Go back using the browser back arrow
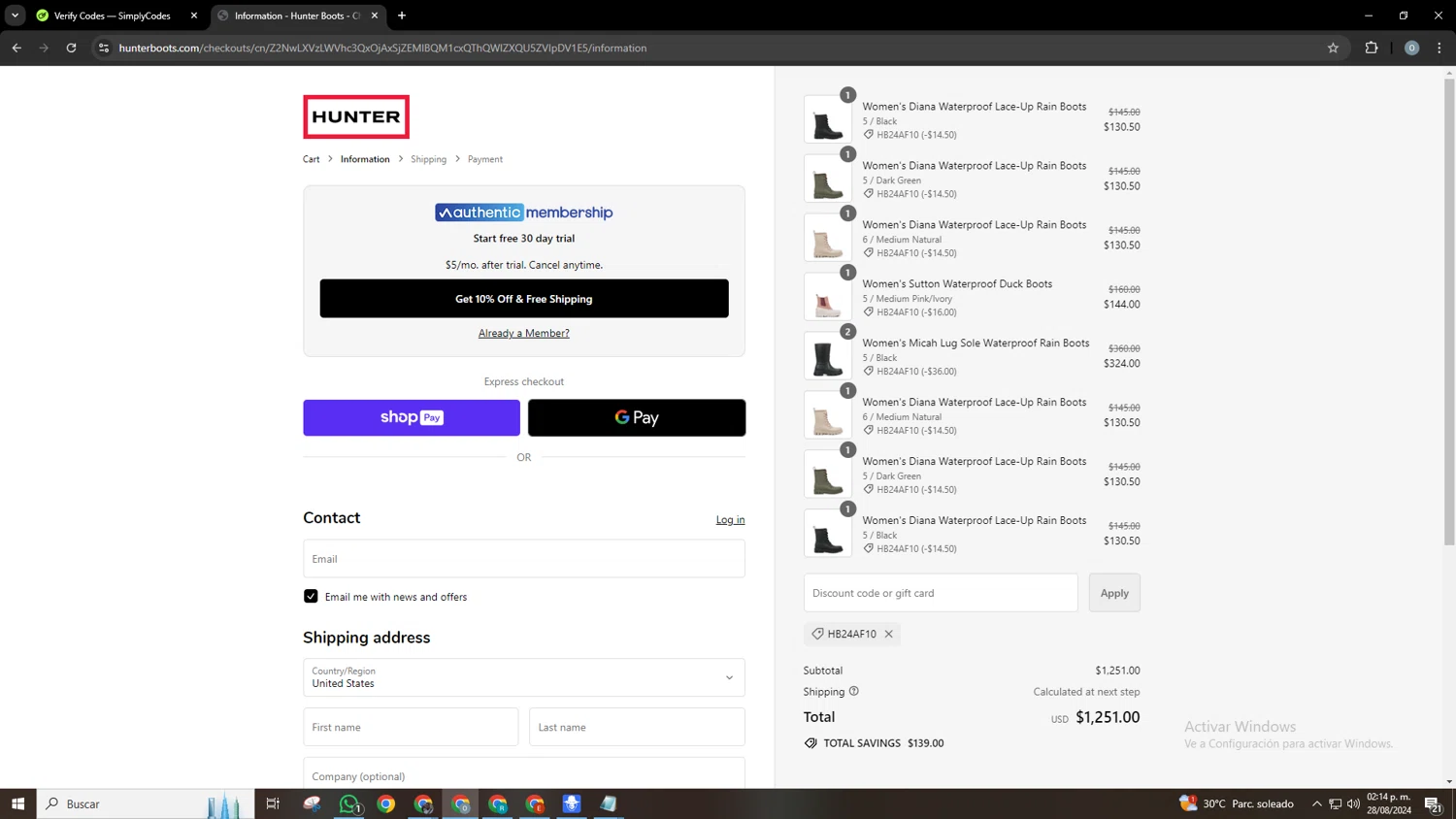This screenshot has height=819, width=1456. click(17, 48)
